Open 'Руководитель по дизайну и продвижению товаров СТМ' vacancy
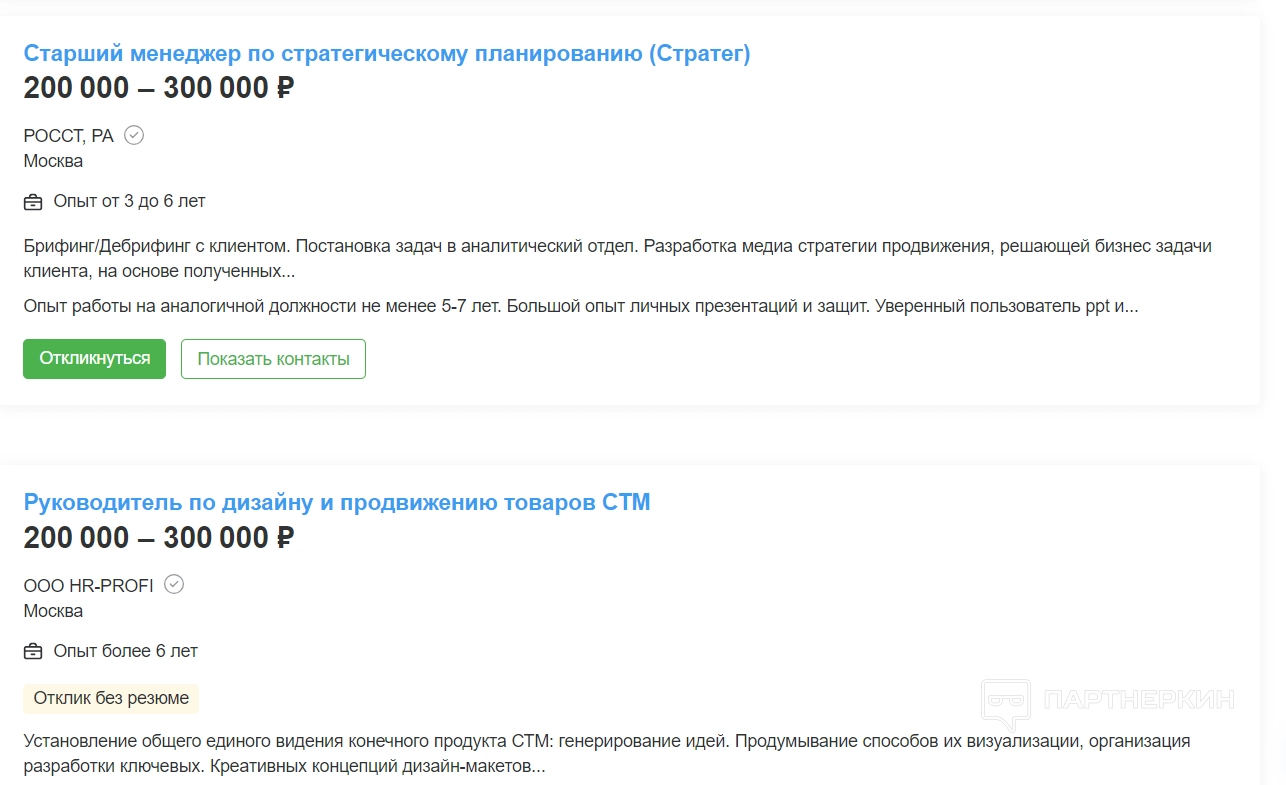 [337, 502]
